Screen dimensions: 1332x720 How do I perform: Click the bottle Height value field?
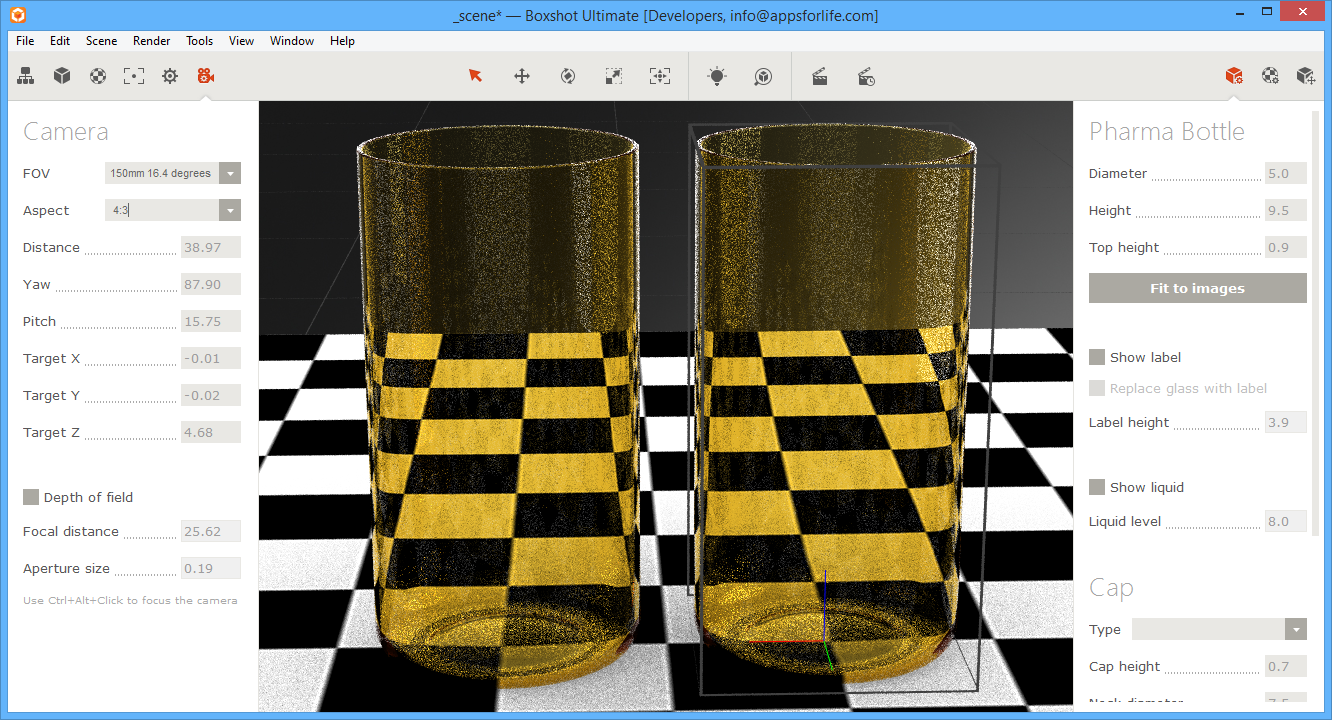(x=1286, y=210)
